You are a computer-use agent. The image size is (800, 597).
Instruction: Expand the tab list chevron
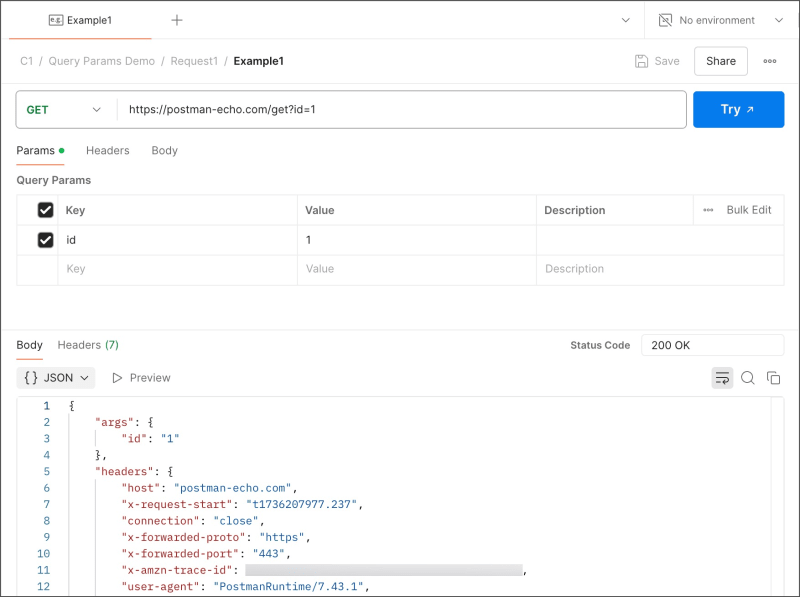(x=626, y=20)
